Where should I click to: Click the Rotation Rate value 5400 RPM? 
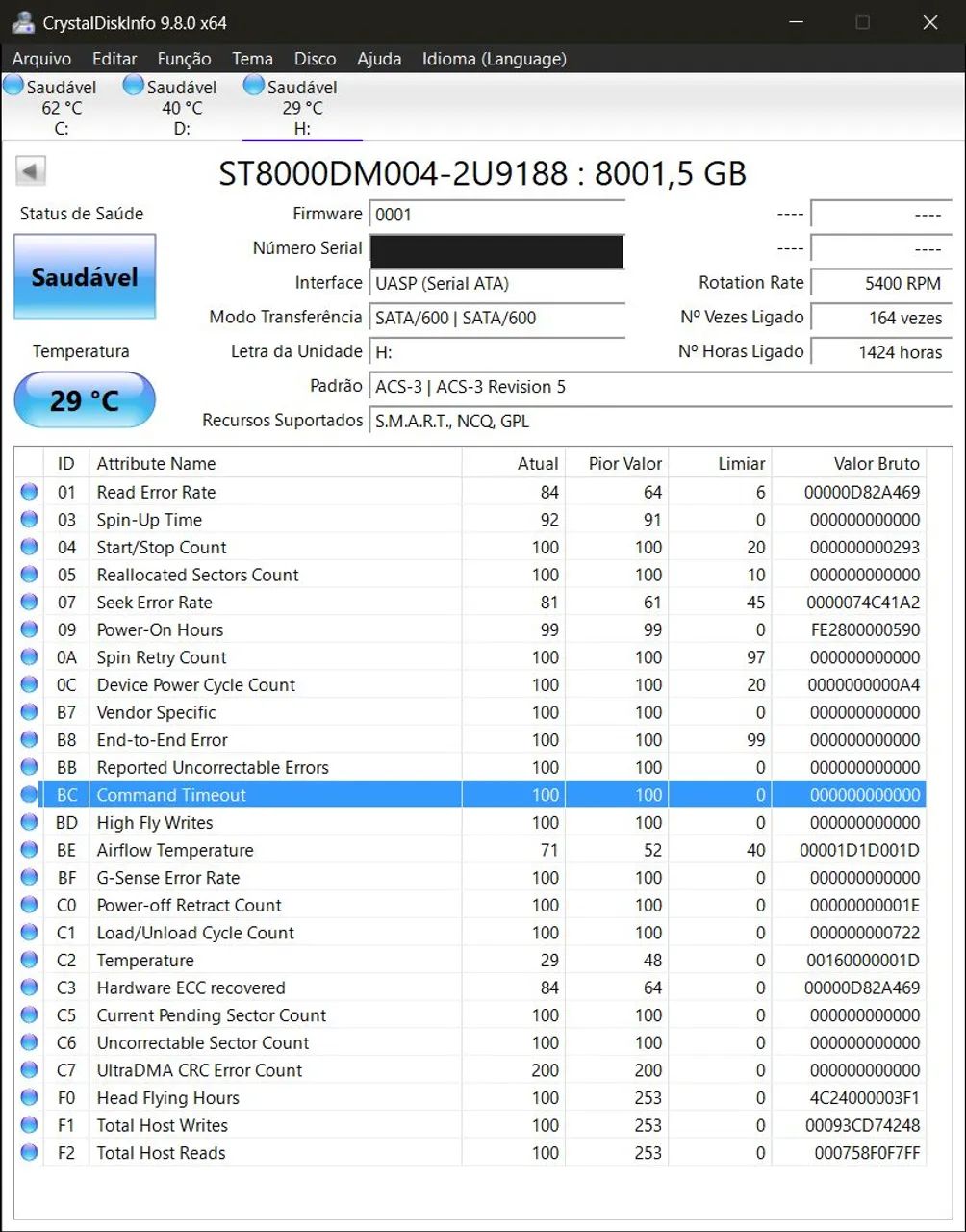coord(882,283)
